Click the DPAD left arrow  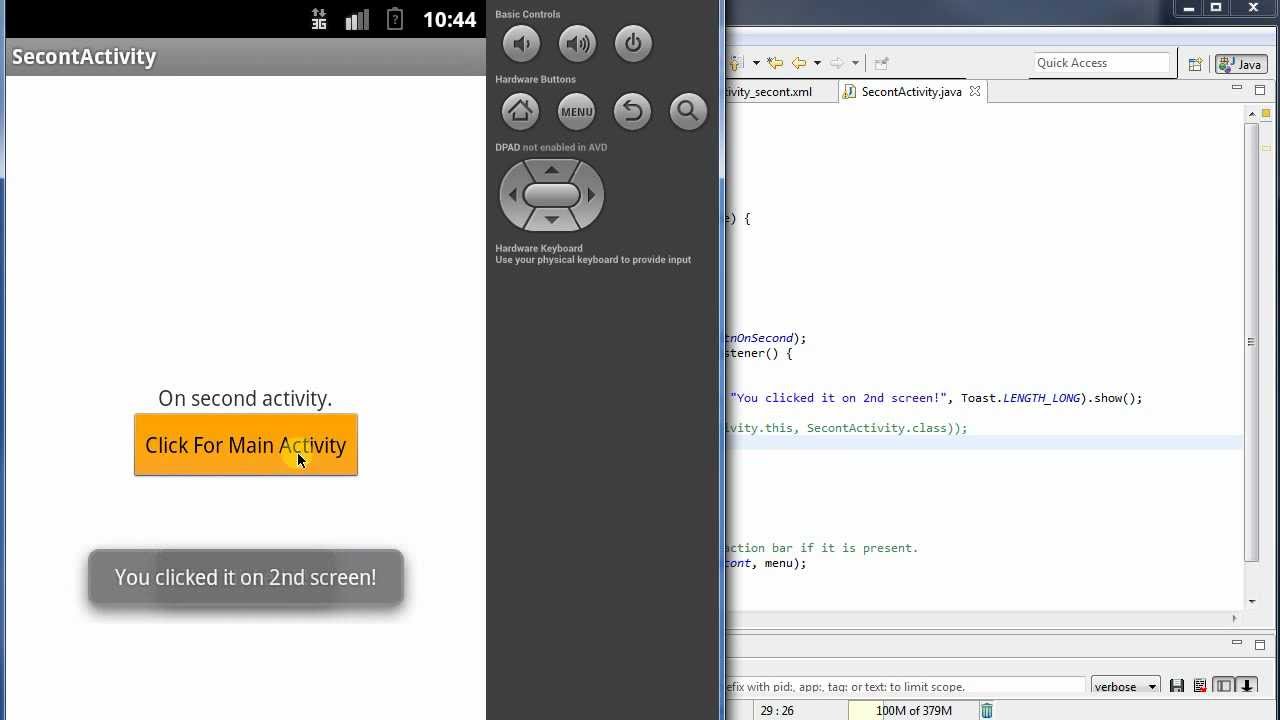pos(512,195)
